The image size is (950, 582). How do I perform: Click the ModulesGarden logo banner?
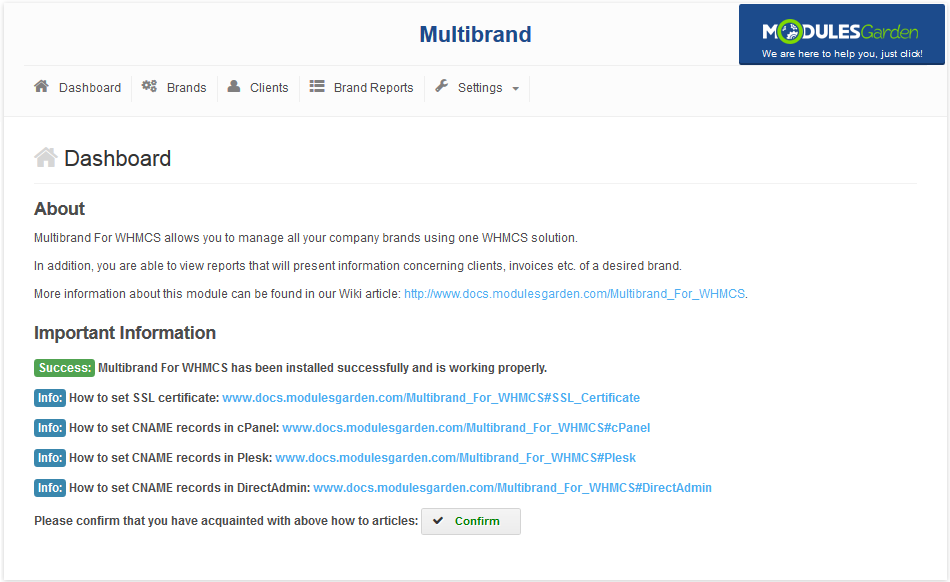(x=842, y=34)
